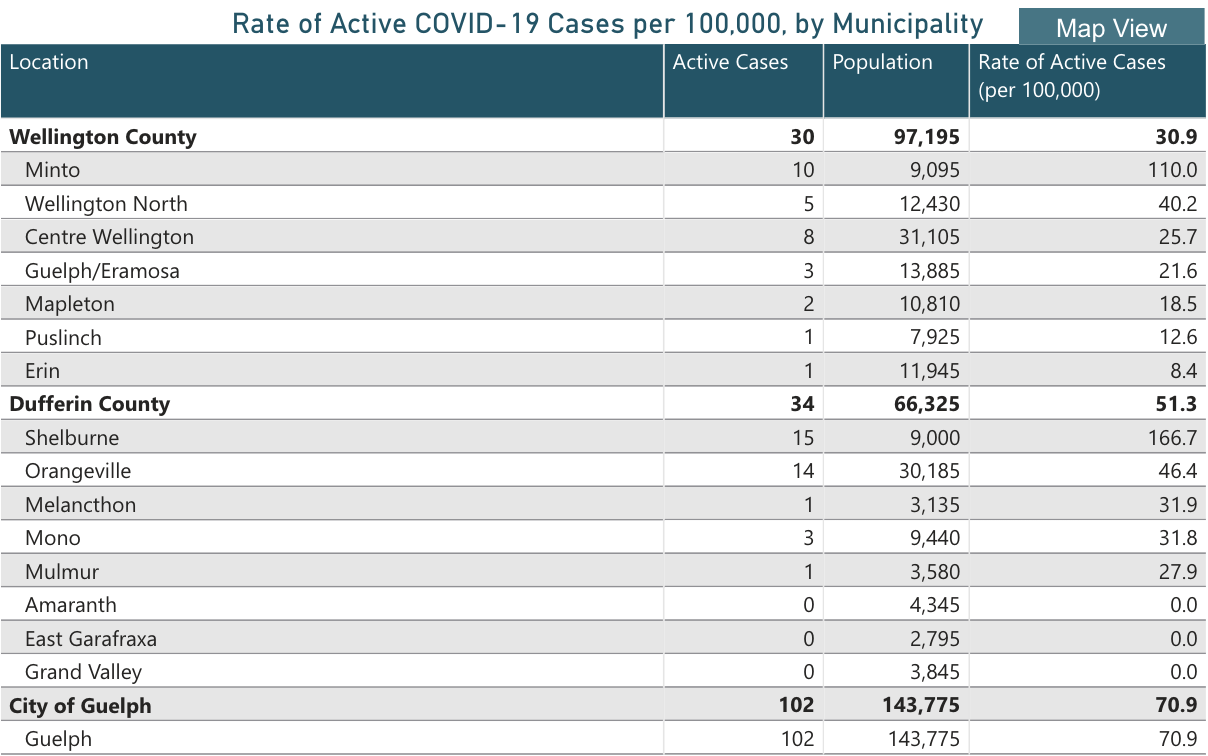The width and height of the screenshot is (1208, 756).
Task: Click Shelburne's 166.7 rate value
Action: (1176, 438)
